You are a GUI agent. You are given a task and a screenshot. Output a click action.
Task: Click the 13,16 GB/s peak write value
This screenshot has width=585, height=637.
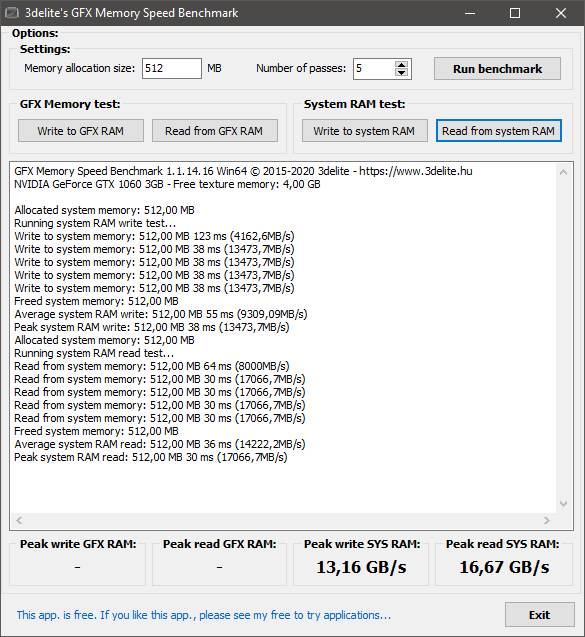(361, 567)
